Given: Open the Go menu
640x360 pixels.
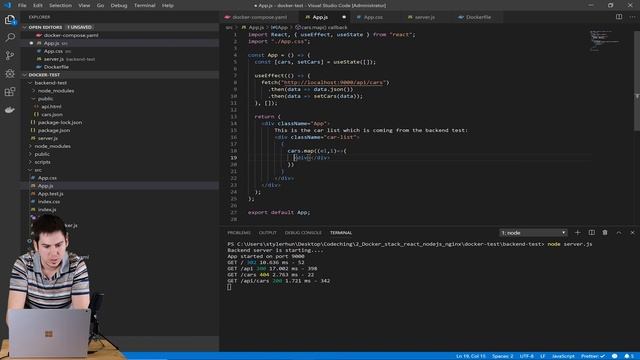Looking at the screenshot, I should pyautogui.click(x=100, y=5).
